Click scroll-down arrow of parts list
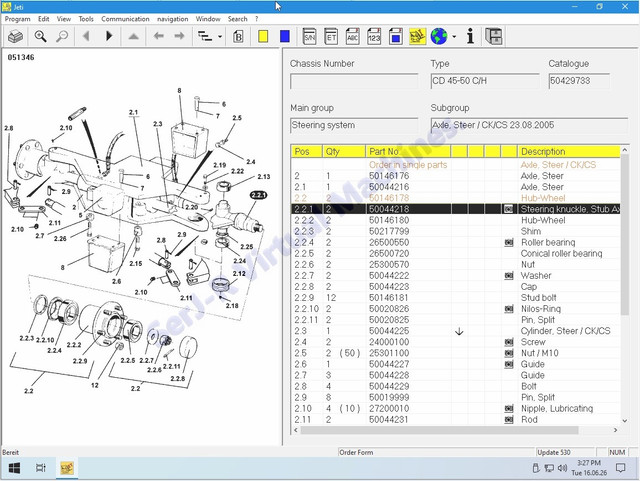 pyautogui.click(x=624, y=420)
